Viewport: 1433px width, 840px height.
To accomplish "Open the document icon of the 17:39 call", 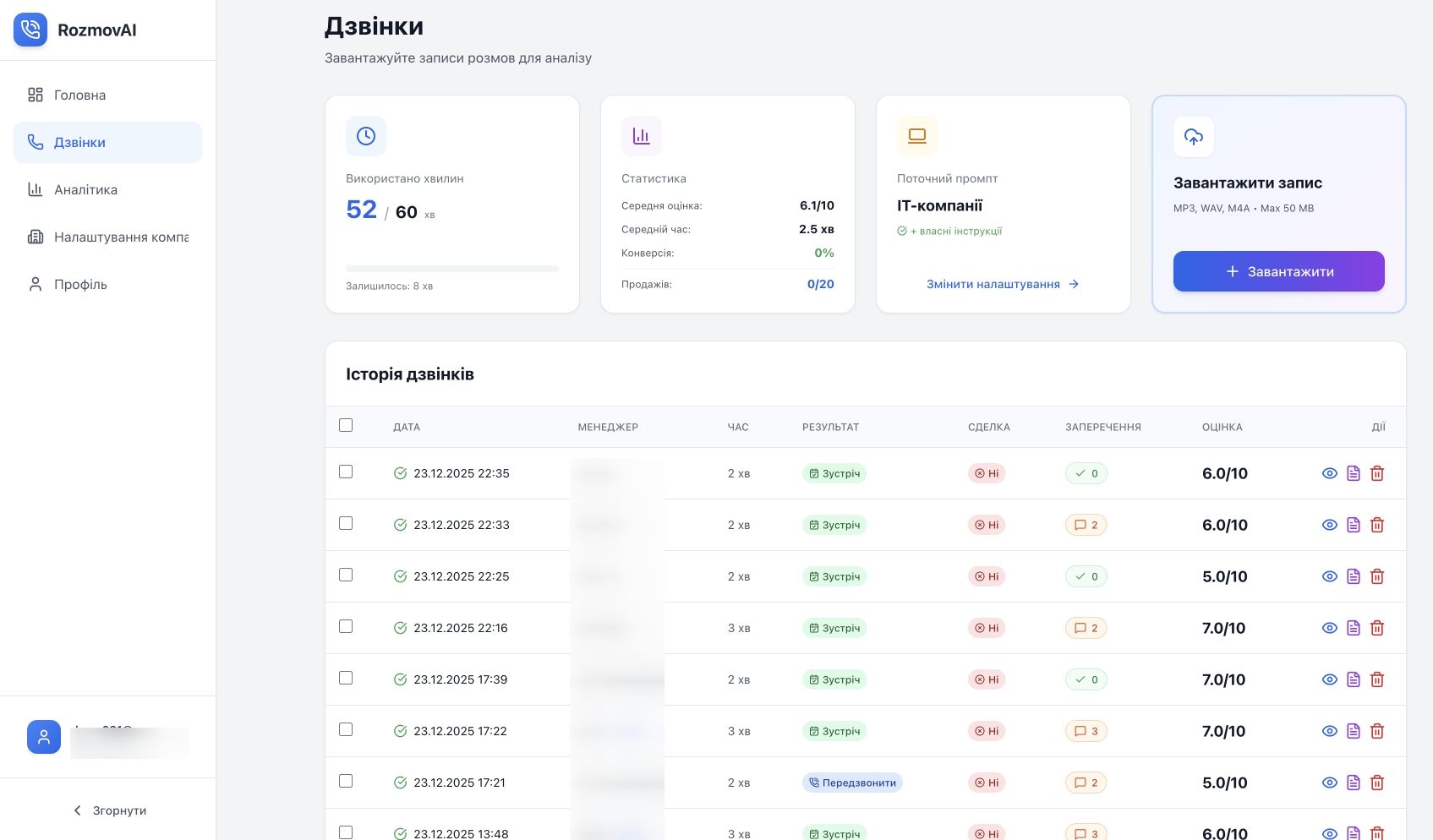I will [1354, 679].
